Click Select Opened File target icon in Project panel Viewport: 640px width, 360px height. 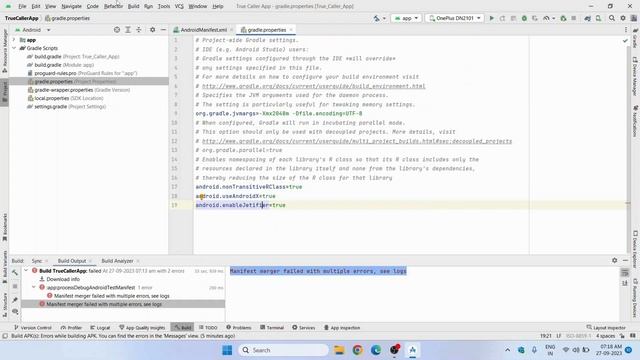click(x=117, y=30)
